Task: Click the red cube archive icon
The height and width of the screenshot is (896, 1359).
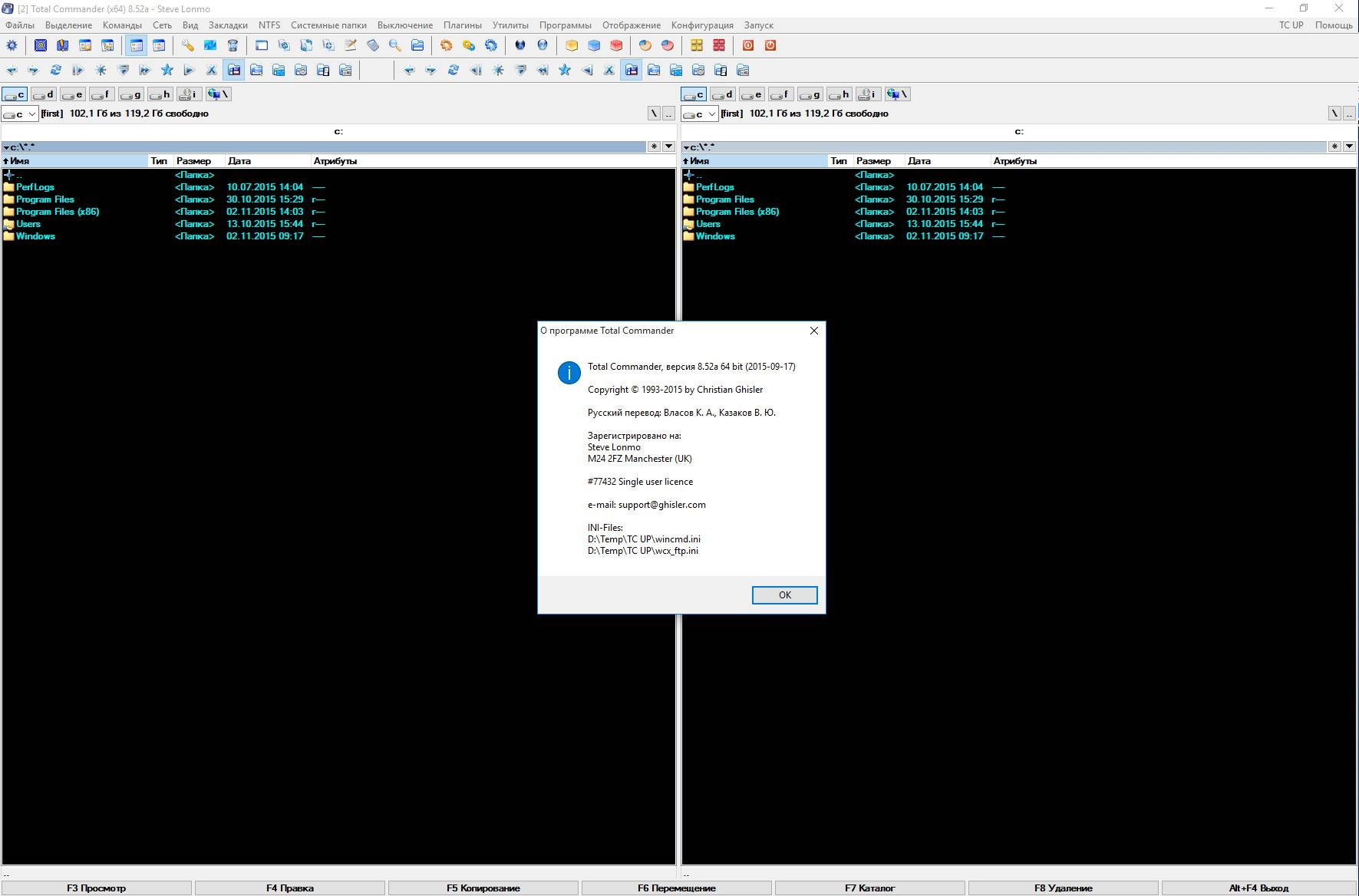Action: (616, 45)
